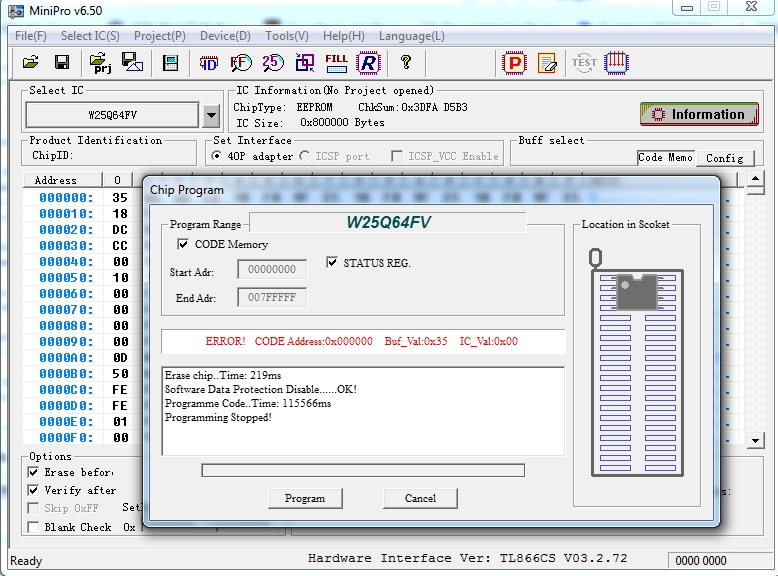Click the chip ID toolbar icon
This screenshot has width=778, height=576.
(x=208, y=63)
